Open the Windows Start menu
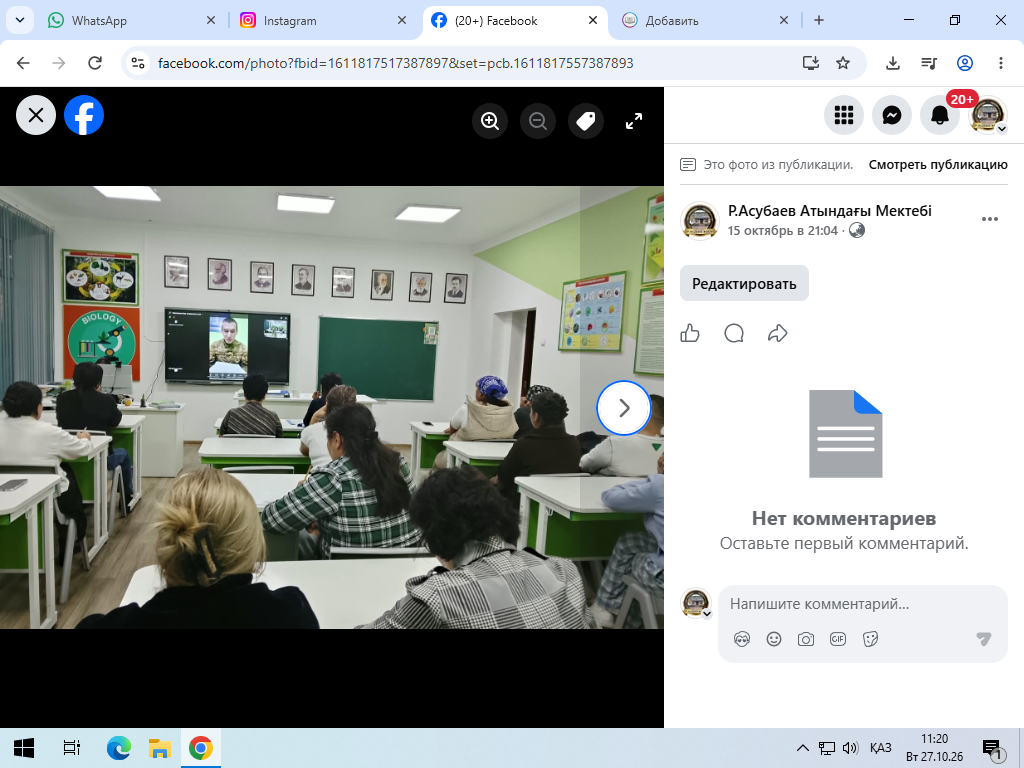Viewport: 1024px width, 768px height. pyautogui.click(x=24, y=748)
